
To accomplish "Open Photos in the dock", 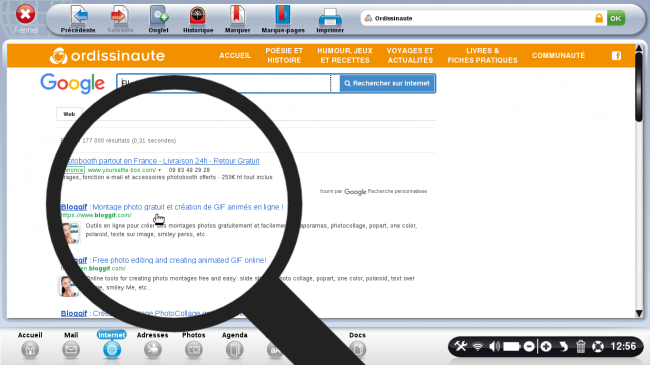I will pyautogui.click(x=194, y=345).
